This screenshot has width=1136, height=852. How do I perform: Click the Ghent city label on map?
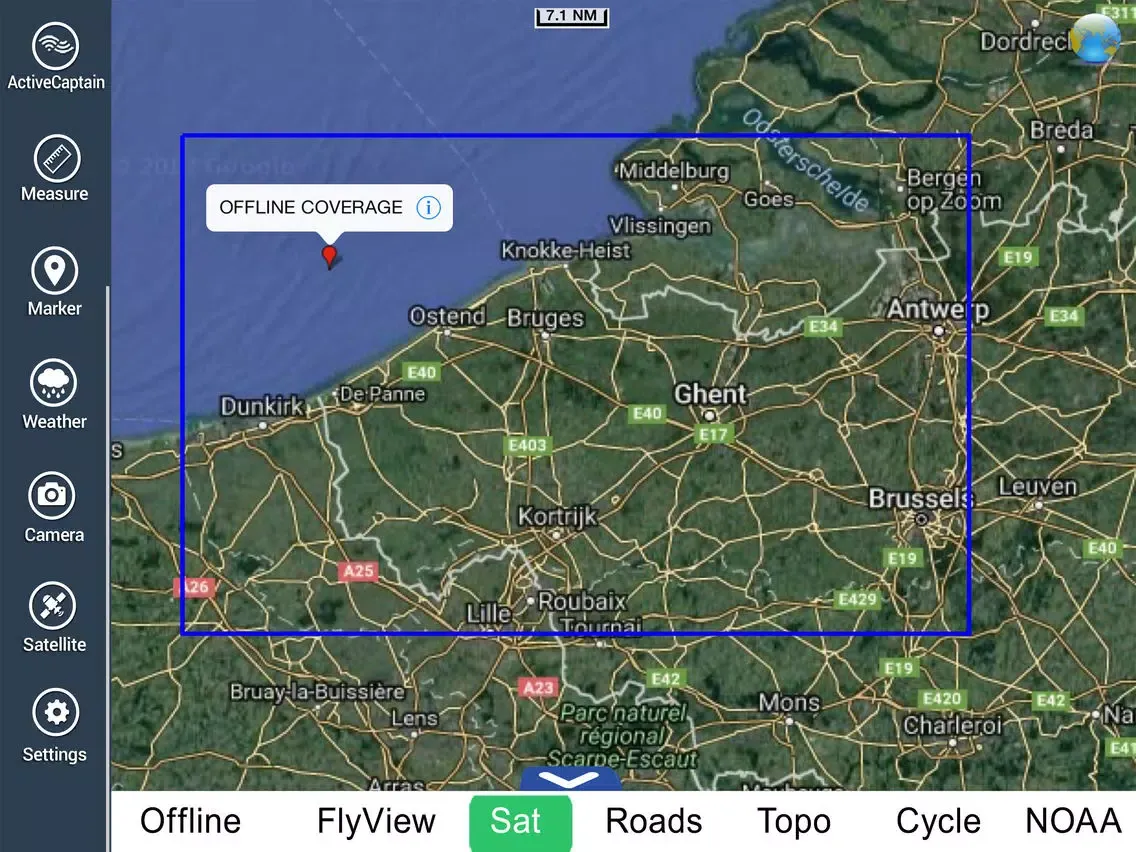[x=709, y=394]
